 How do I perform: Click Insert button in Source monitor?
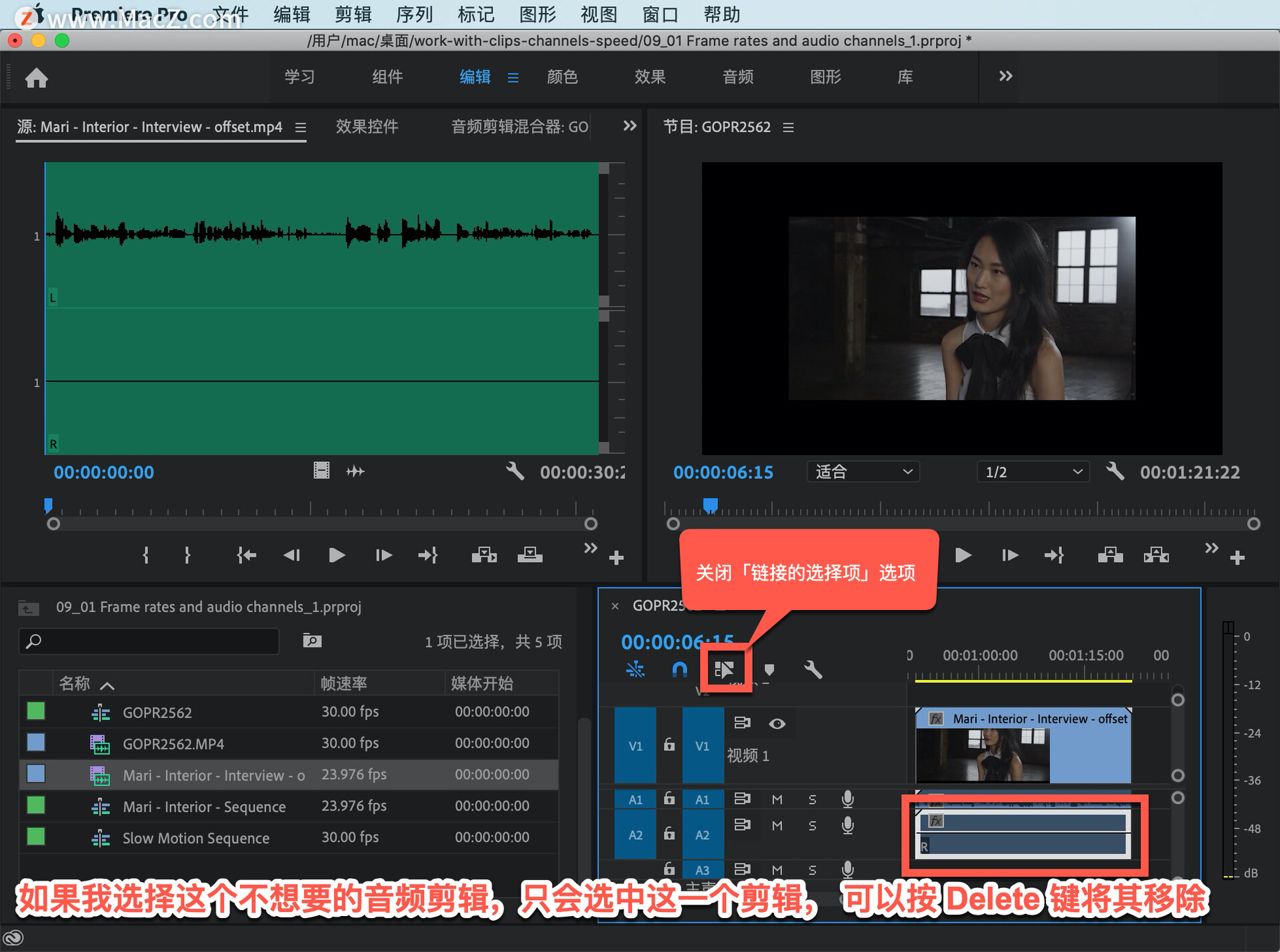point(484,555)
